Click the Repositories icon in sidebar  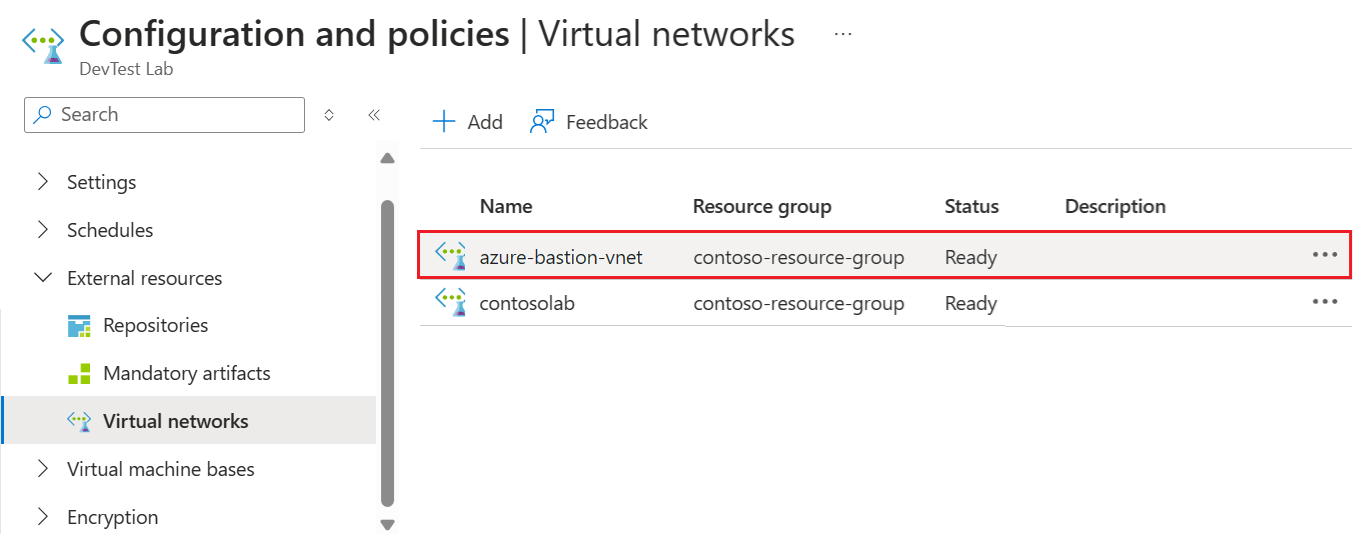click(x=79, y=326)
